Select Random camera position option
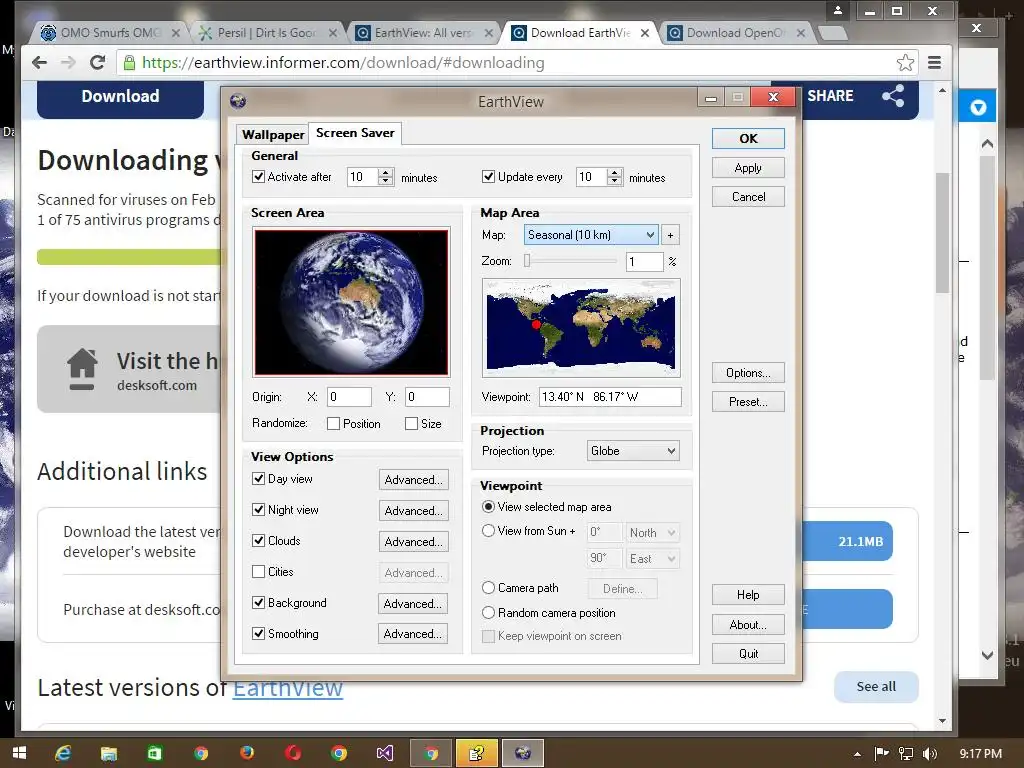 point(488,613)
